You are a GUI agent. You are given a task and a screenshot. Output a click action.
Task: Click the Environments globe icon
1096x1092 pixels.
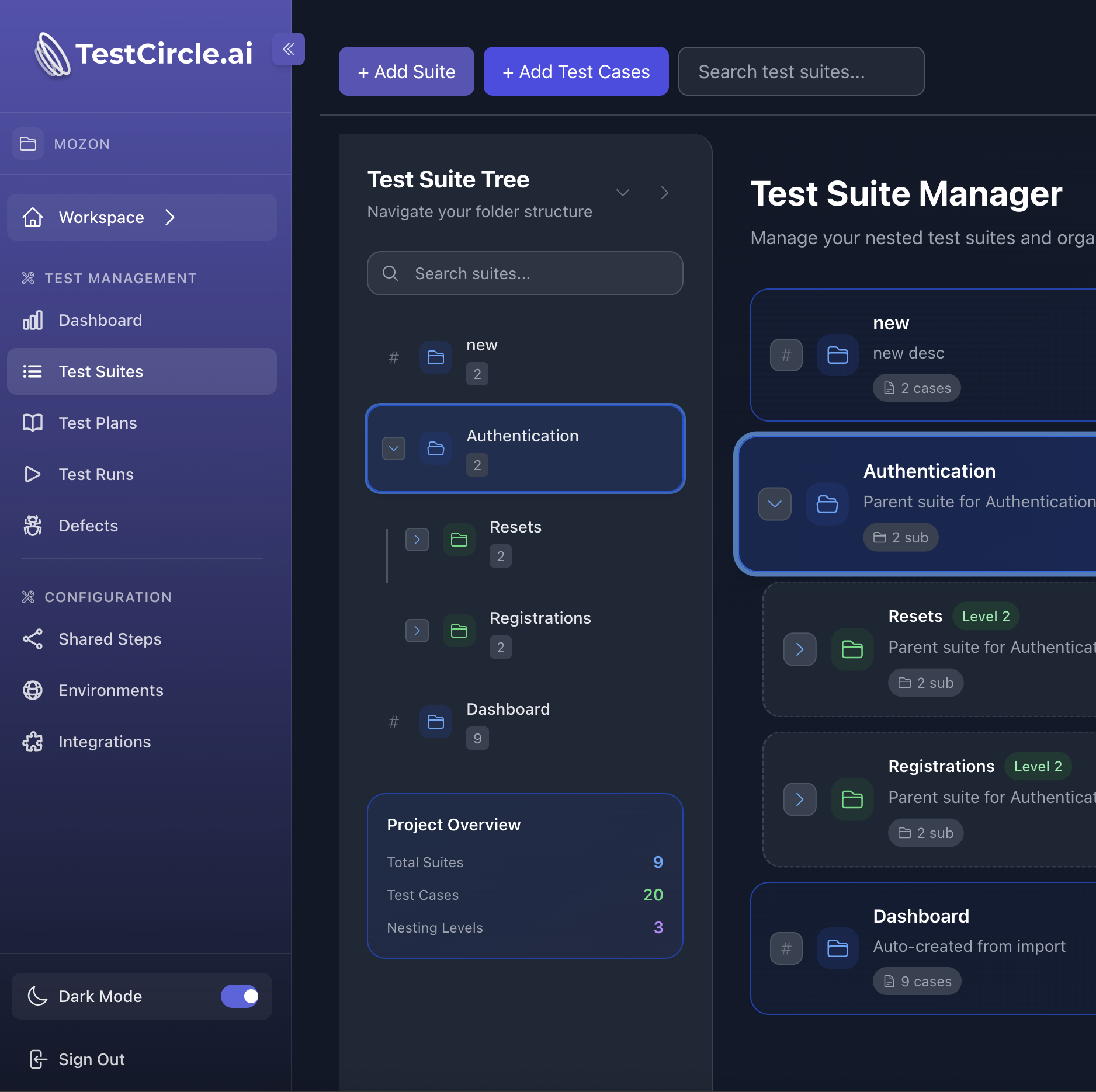pyautogui.click(x=33, y=690)
